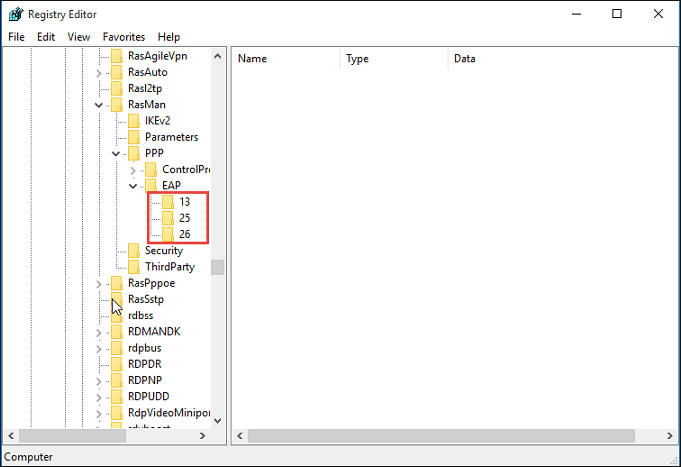Collapse the RasMan key
This screenshot has width=681, height=467.
[99, 105]
